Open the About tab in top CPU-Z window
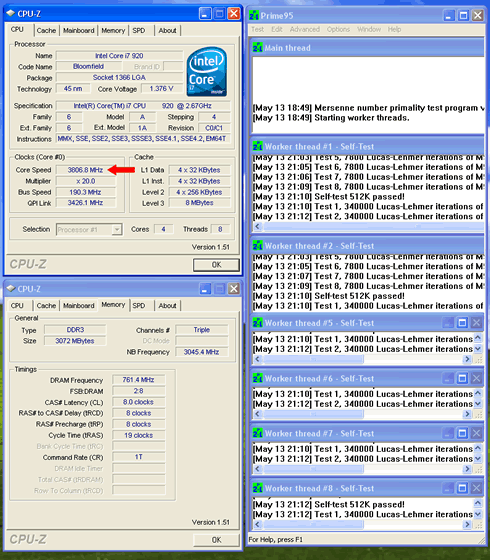This screenshot has height=560, width=490. pyautogui.click(x=168, y=31)
